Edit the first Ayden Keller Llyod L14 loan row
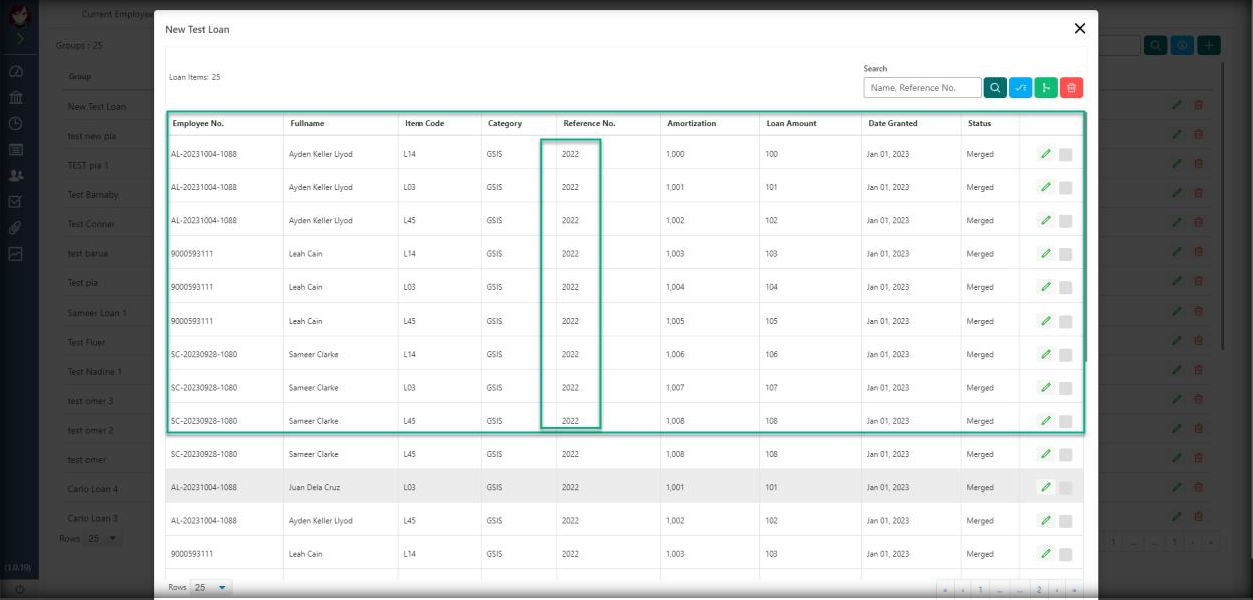 point(1045,154)
